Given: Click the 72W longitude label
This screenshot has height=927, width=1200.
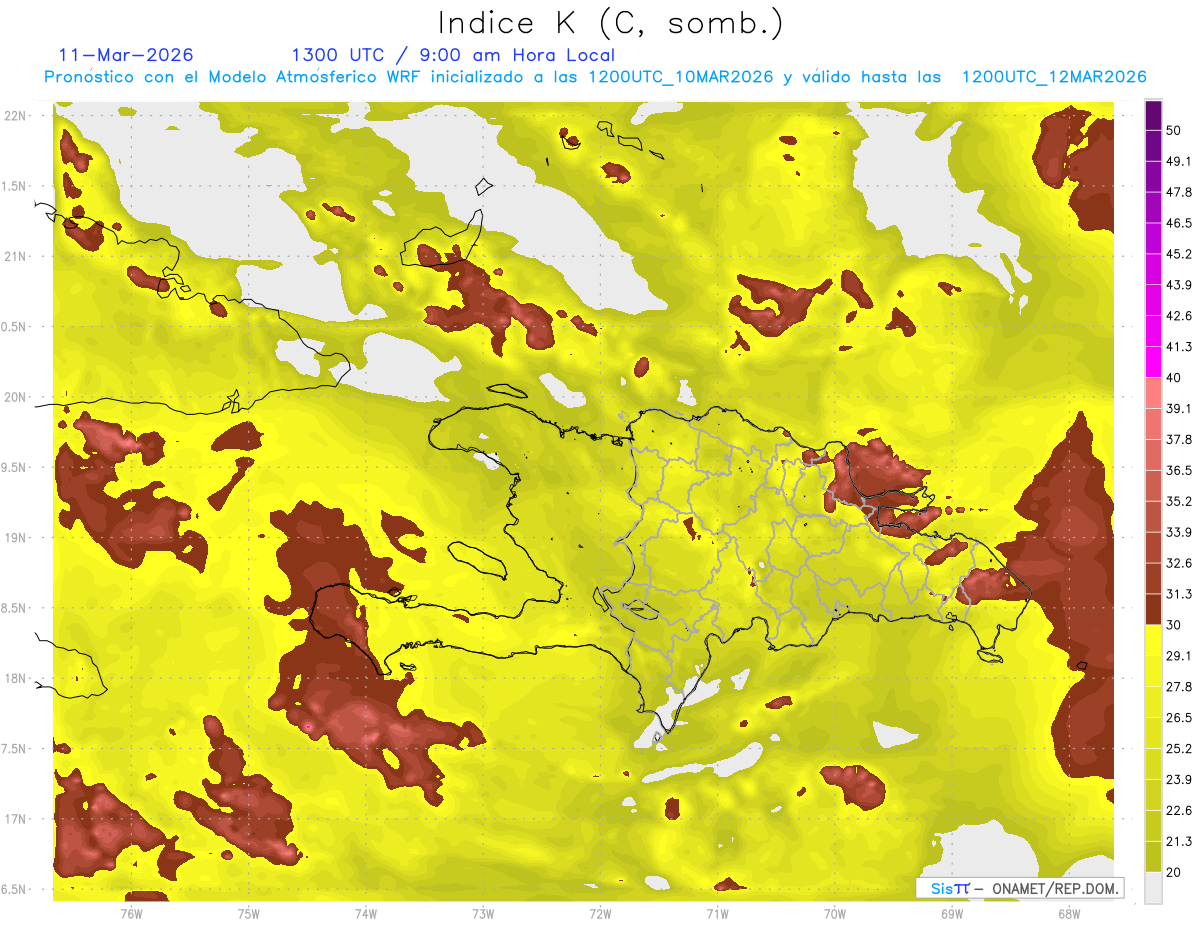Looking at the screenshot, I should pyautogui.click(x=600, y=913).
